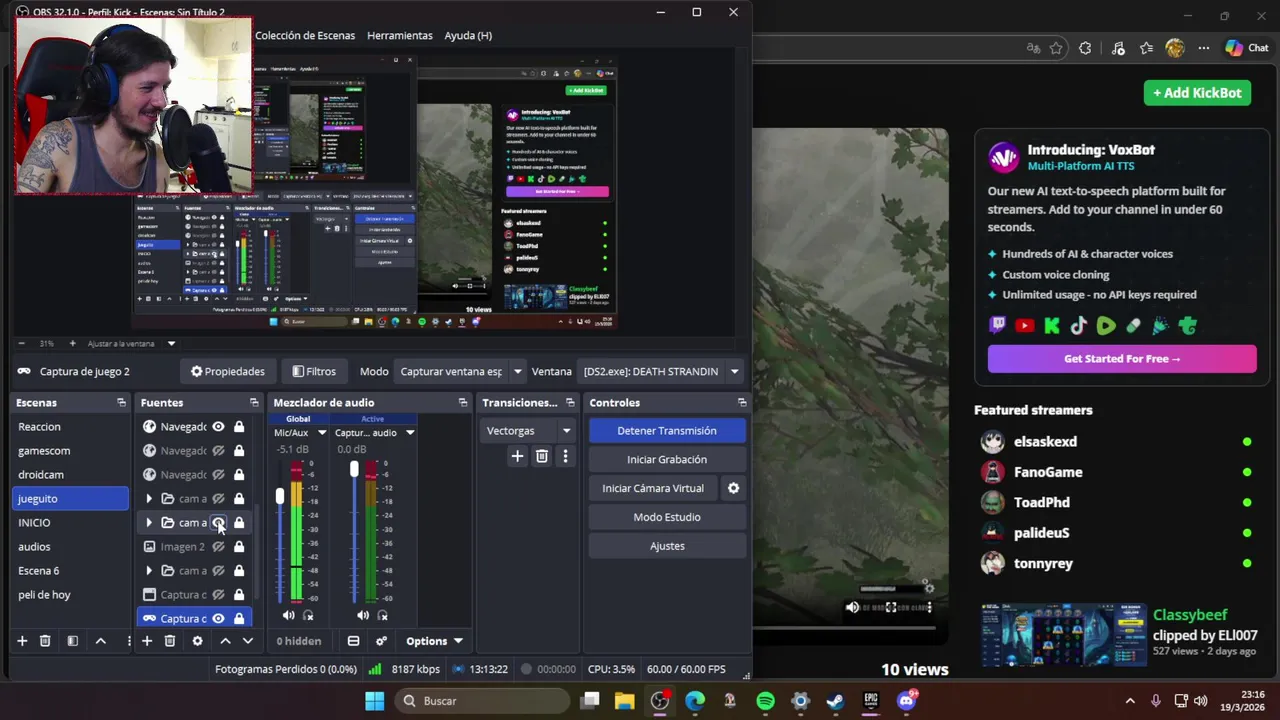This screenshot has height=720, width=1280.
Task: Switch the audio mixer to Active
Action: pyautogui.click(x=372, y=419)
